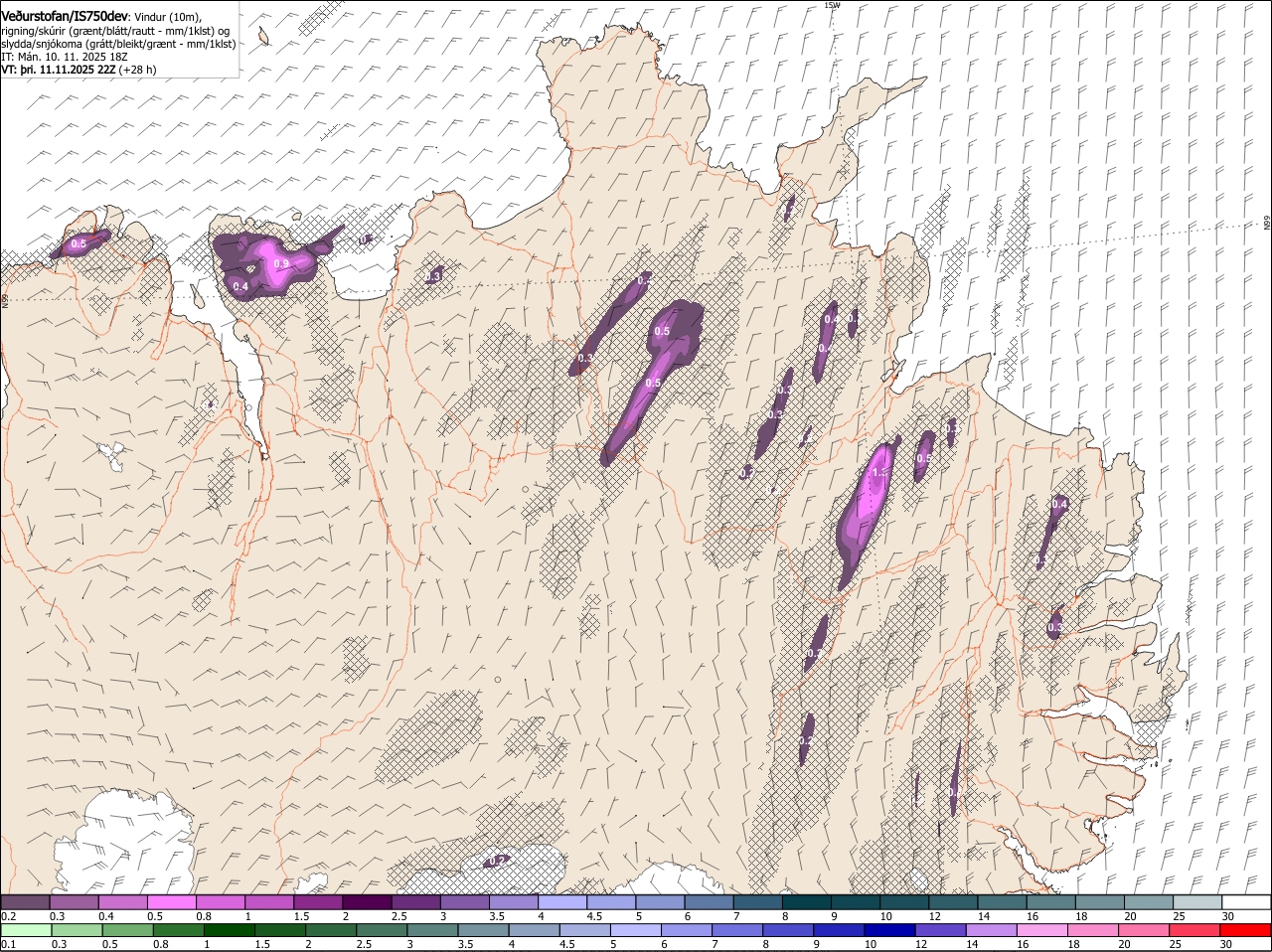The image size is (1272, 952).
Task: Click the 15W longitude label on the top edge
Action: tap(832, 5)
